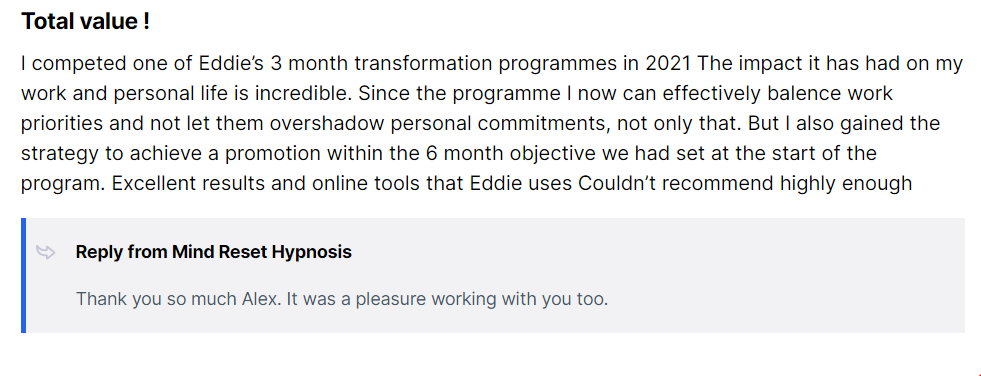Click the name 'Alex' in the reply
Screen dimensions: 981x376
(x=262, y=299)
